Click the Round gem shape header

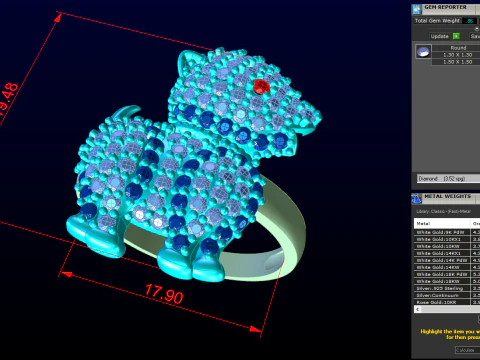pos(456,48)
